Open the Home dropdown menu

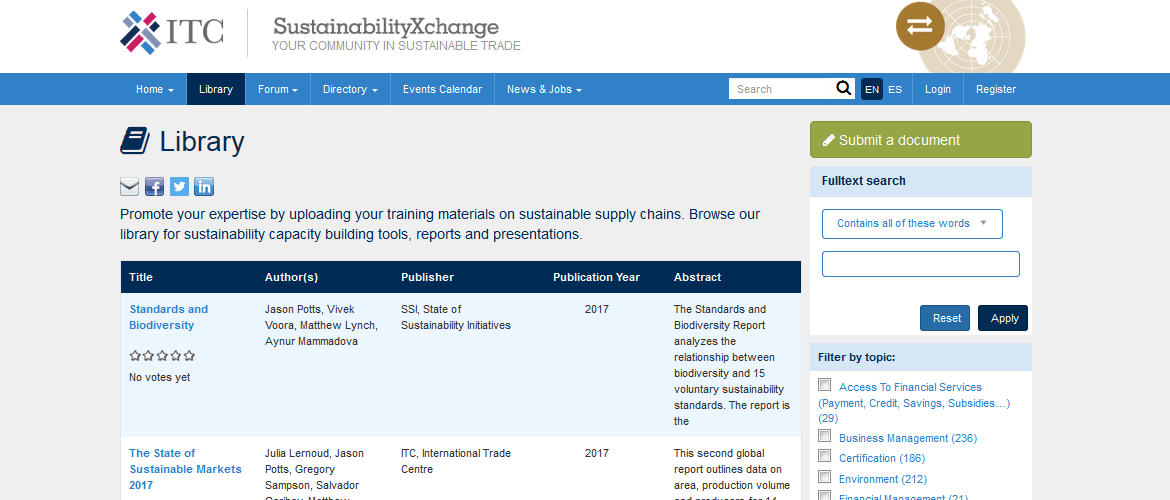click(x=154, y=89)
